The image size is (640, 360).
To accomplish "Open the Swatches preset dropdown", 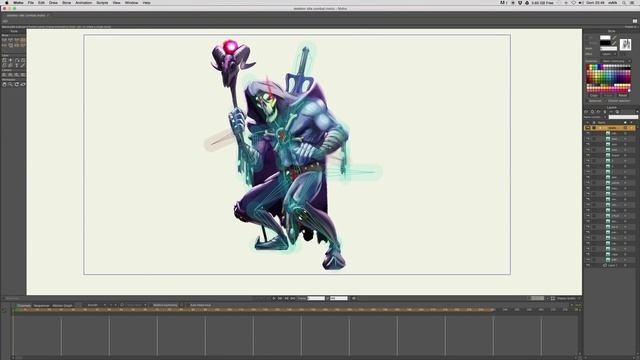I will 616,61.
